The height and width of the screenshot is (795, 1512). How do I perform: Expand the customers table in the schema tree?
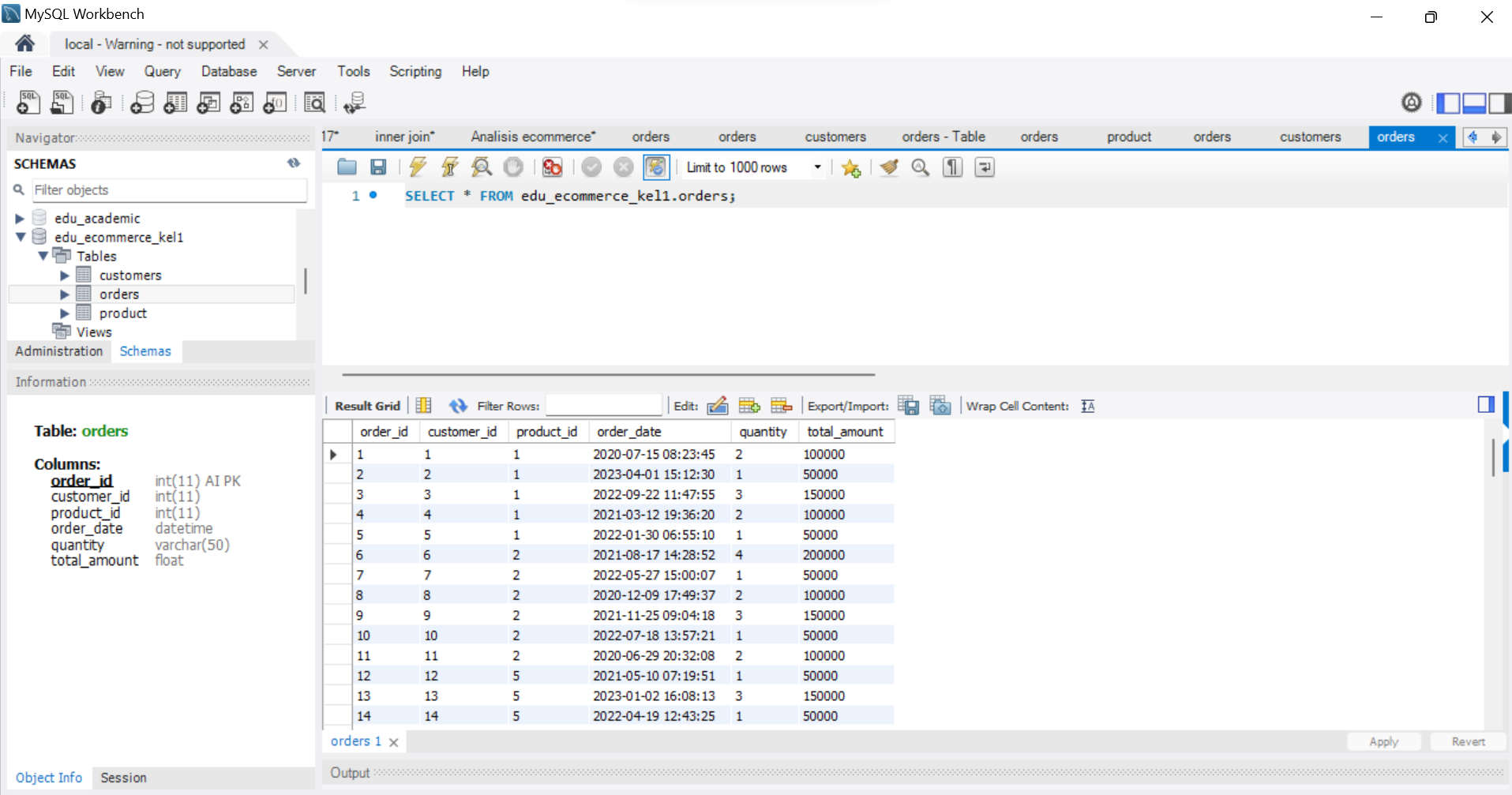pos(65,275)
